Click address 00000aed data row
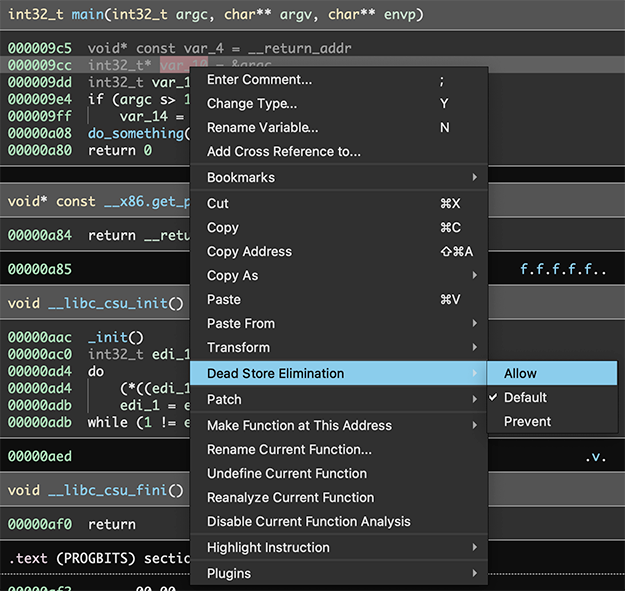Image resolution: width=625 pixels, height=591 pixels. [x=40, y=456]
